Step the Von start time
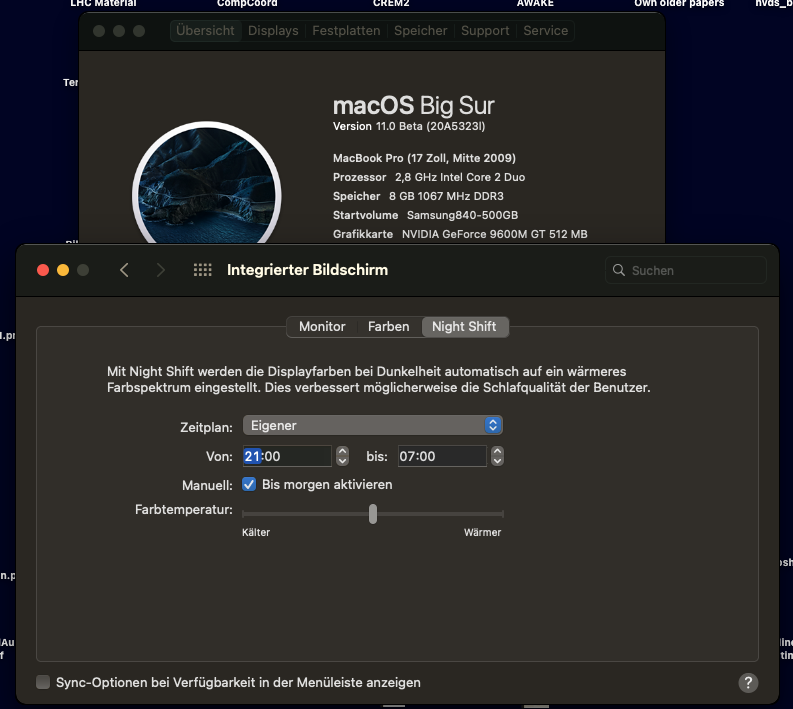The height and width of the screenshot is (709, 793). (x=342, y=456)
